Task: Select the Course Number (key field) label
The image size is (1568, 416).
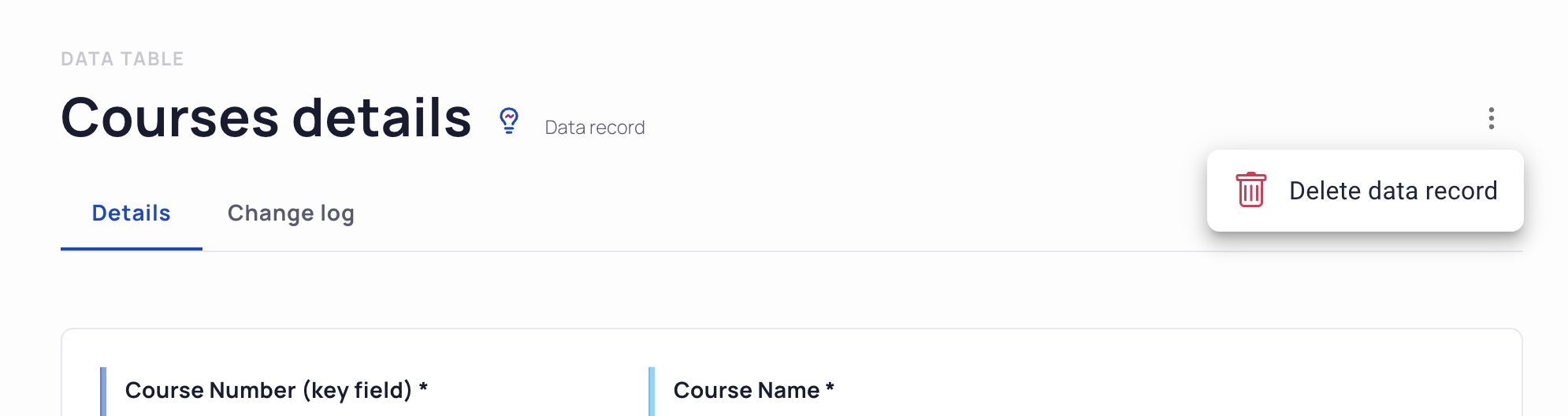Action: 276,390
